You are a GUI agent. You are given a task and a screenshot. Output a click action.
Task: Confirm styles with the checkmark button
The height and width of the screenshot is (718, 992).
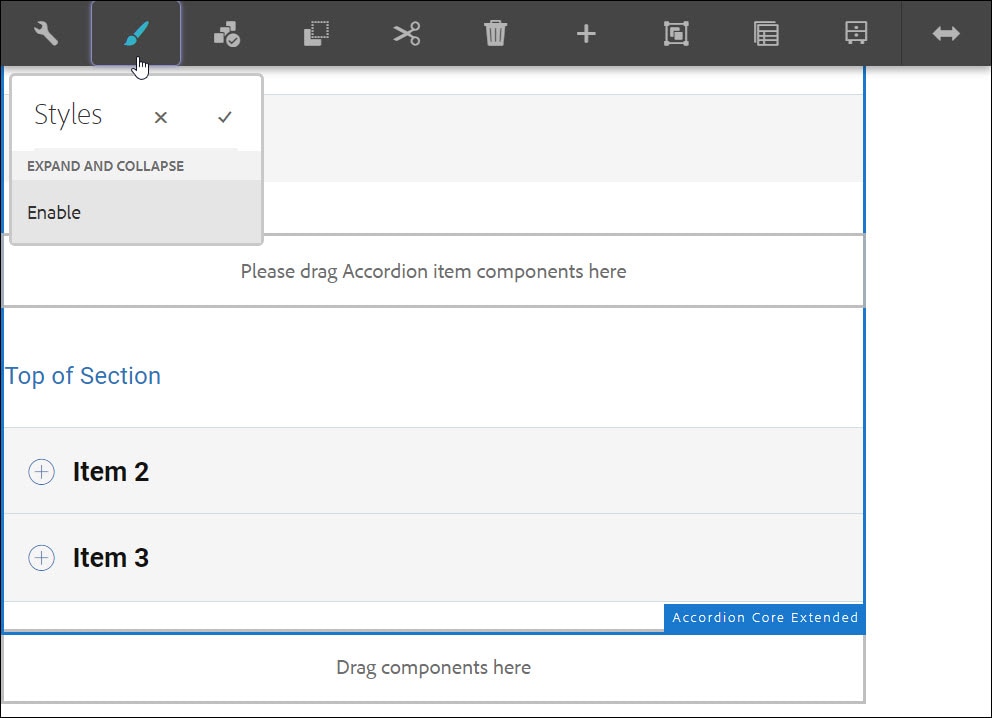[225, 117]
